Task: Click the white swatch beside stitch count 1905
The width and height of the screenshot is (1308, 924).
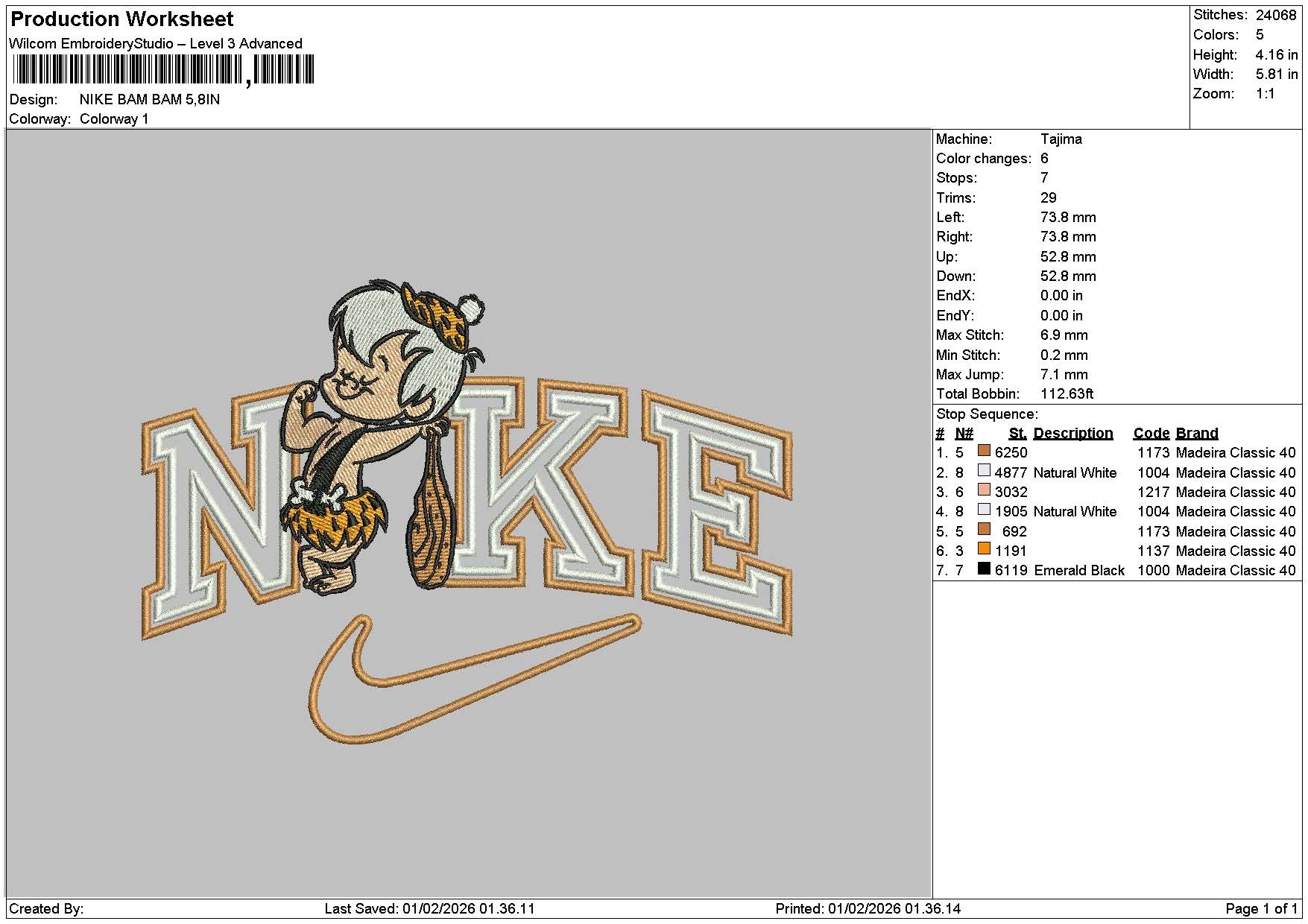Action: 984,510
